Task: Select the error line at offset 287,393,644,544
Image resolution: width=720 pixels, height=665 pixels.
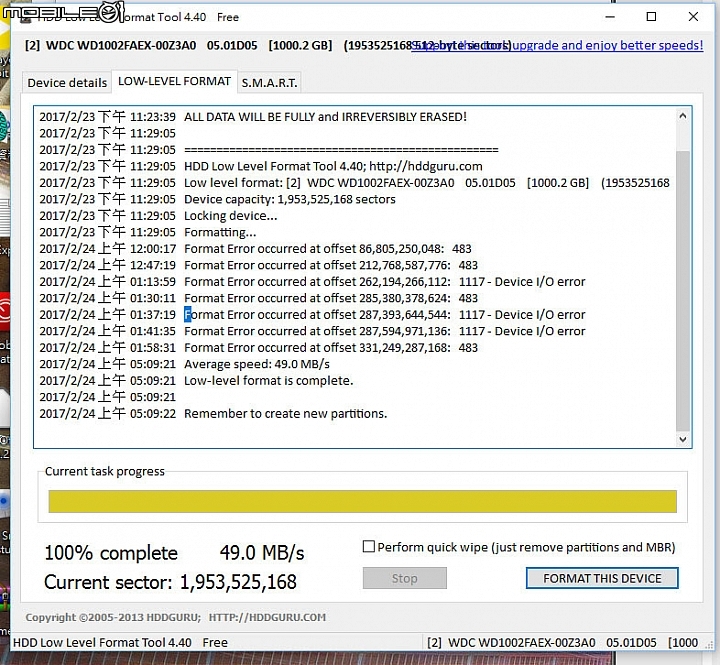Action: (312, 315)
